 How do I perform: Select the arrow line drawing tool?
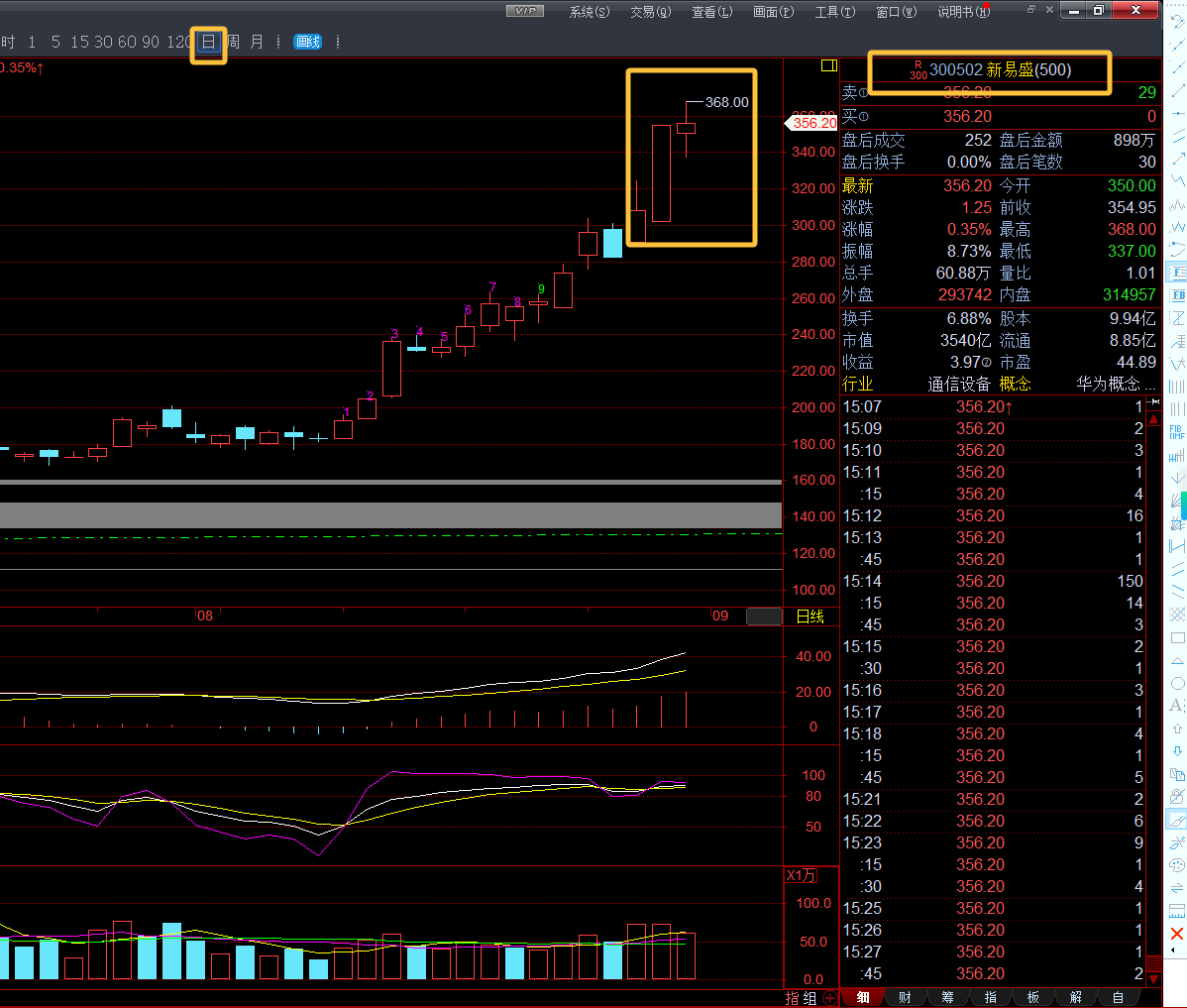click(1177, 160)
